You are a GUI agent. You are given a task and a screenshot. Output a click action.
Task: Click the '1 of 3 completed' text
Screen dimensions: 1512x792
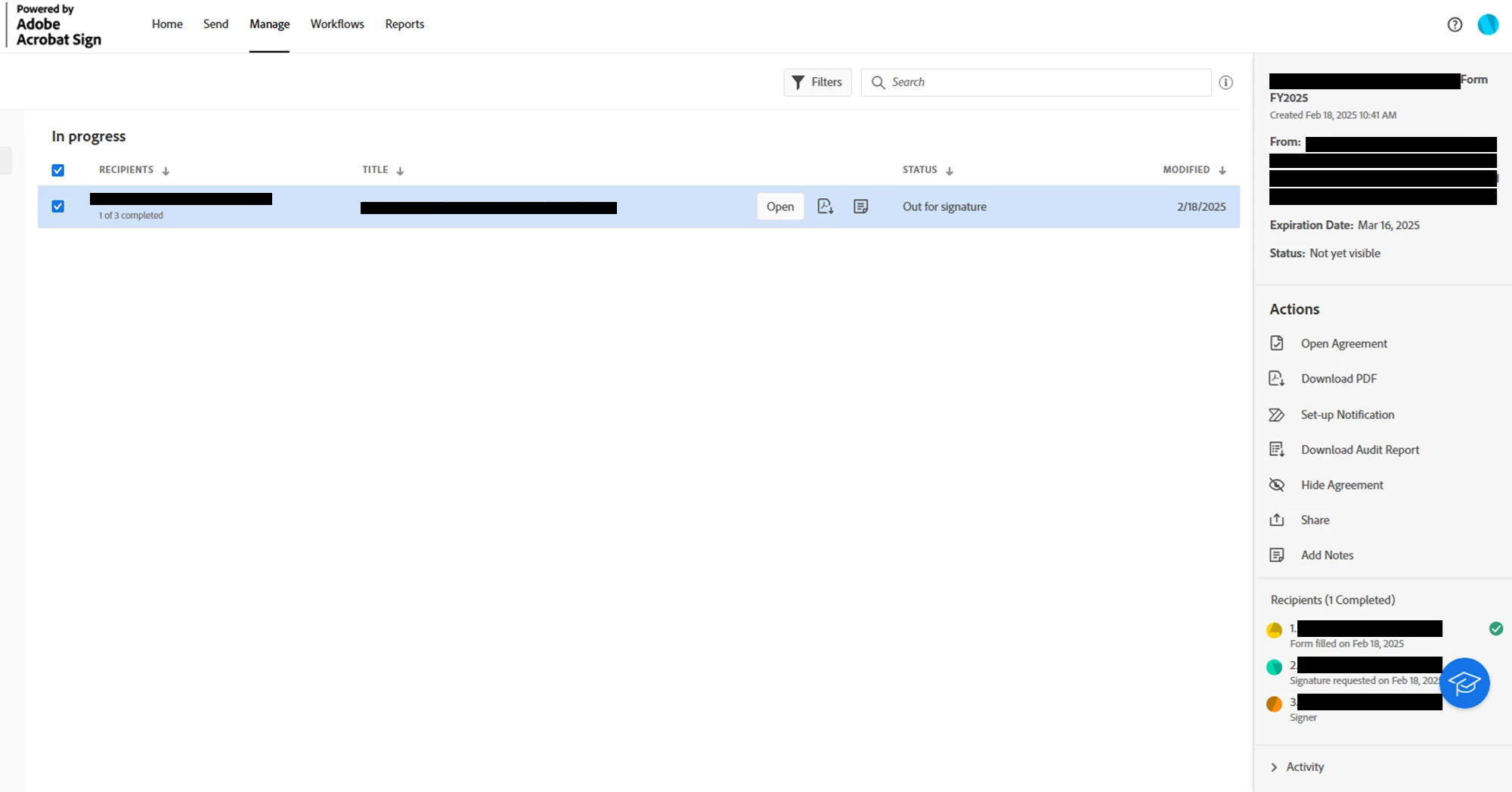(131, 216)
